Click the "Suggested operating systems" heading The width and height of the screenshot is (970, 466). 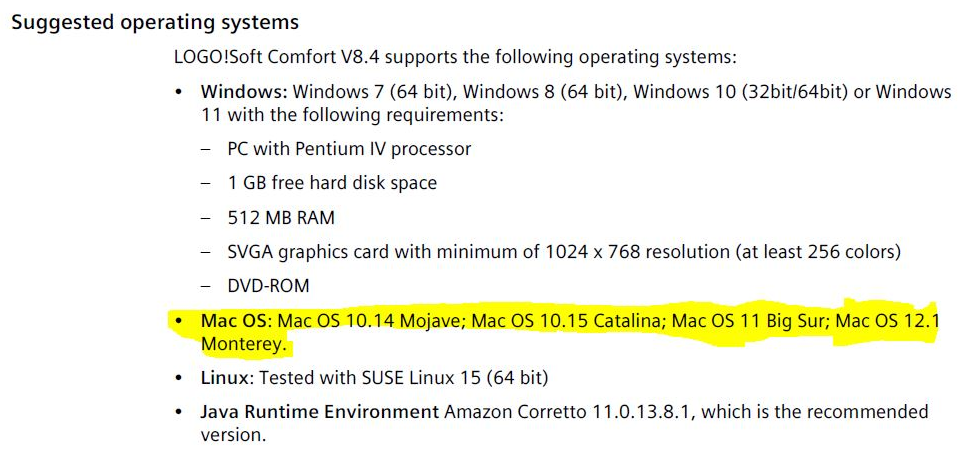[x=155, y=22]
